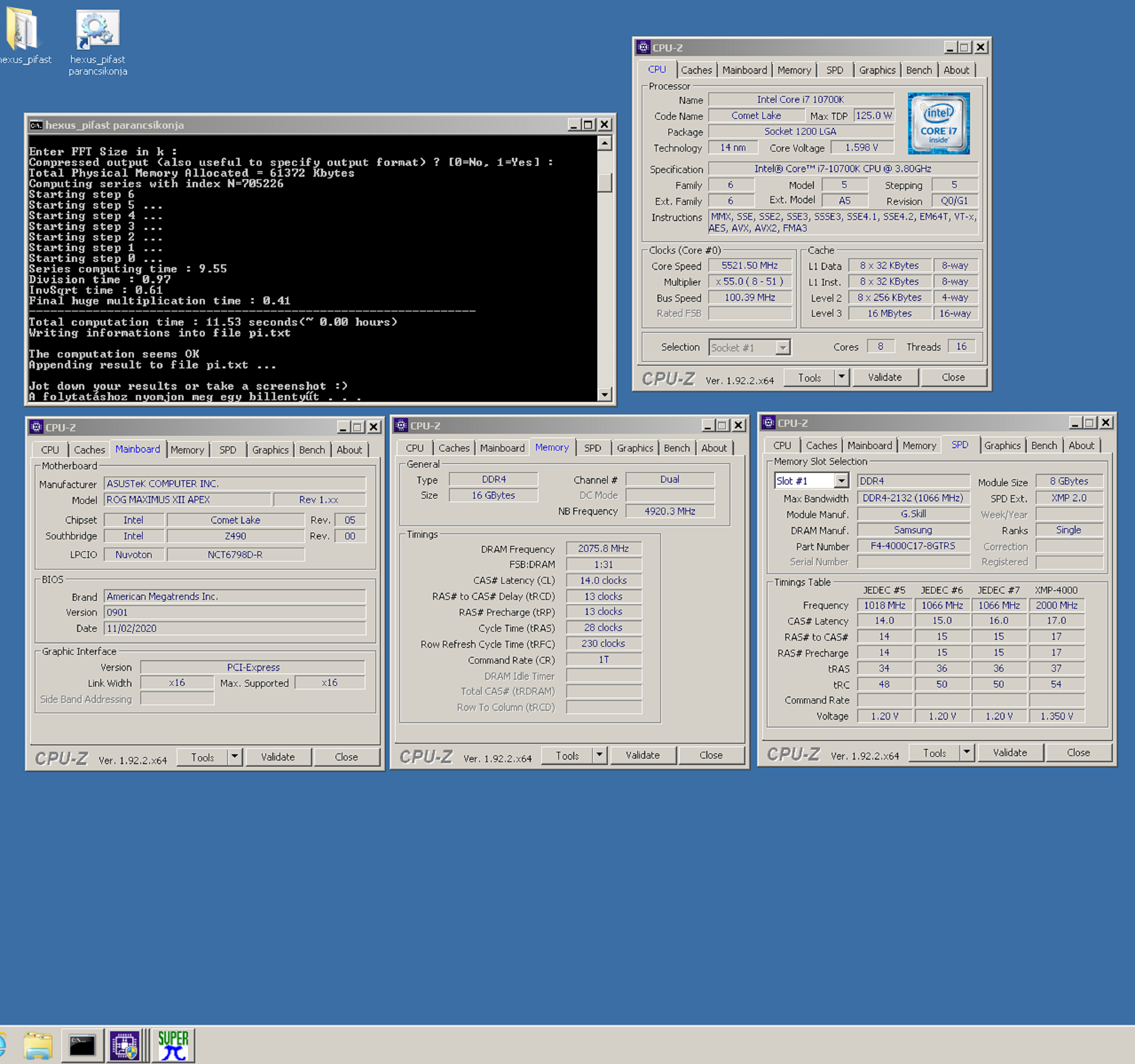The width and height of the screenshot is (1135, 1064).
Task: Click command prompt icon in taskbar
Action: coord(82,1045)
